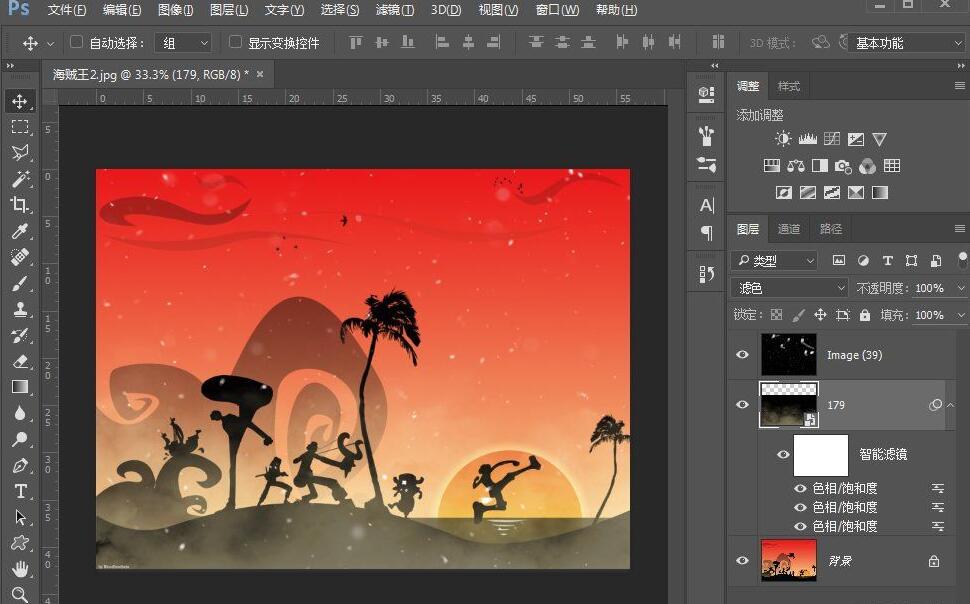Open the 文件 menu
The height and width of the screenshot is (604, 970).
[67, 10]
